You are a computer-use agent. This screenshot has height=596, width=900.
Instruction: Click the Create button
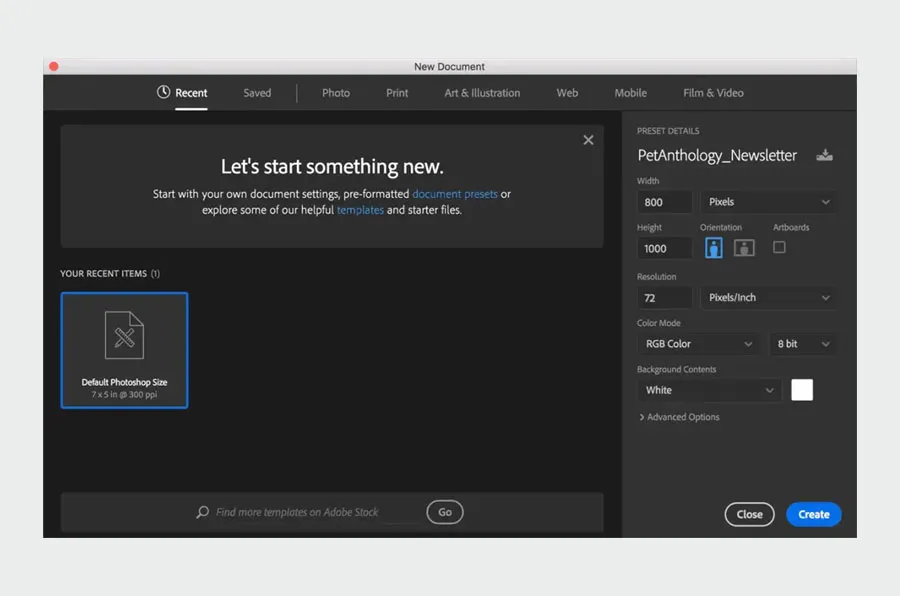(813, 514)
